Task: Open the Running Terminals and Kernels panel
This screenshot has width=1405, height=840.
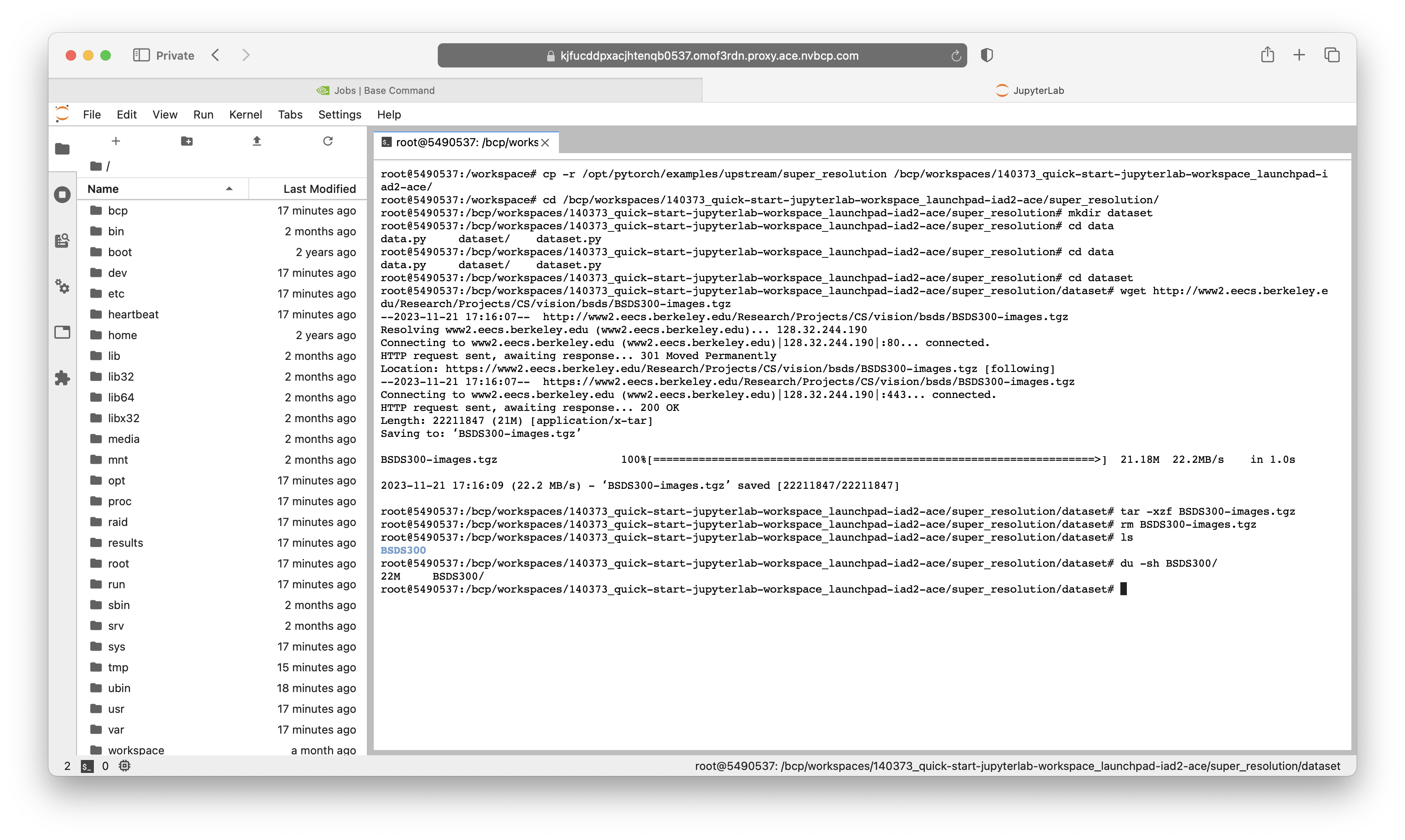Action: pos(62,195)
